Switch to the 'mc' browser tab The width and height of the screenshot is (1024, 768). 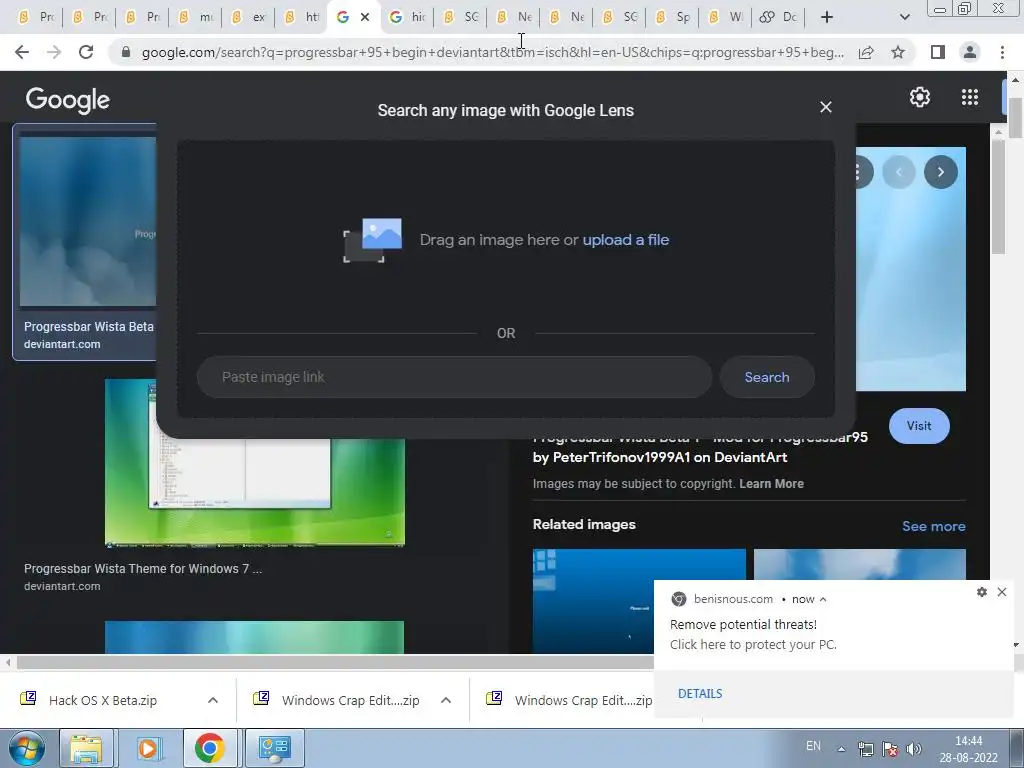195,17
